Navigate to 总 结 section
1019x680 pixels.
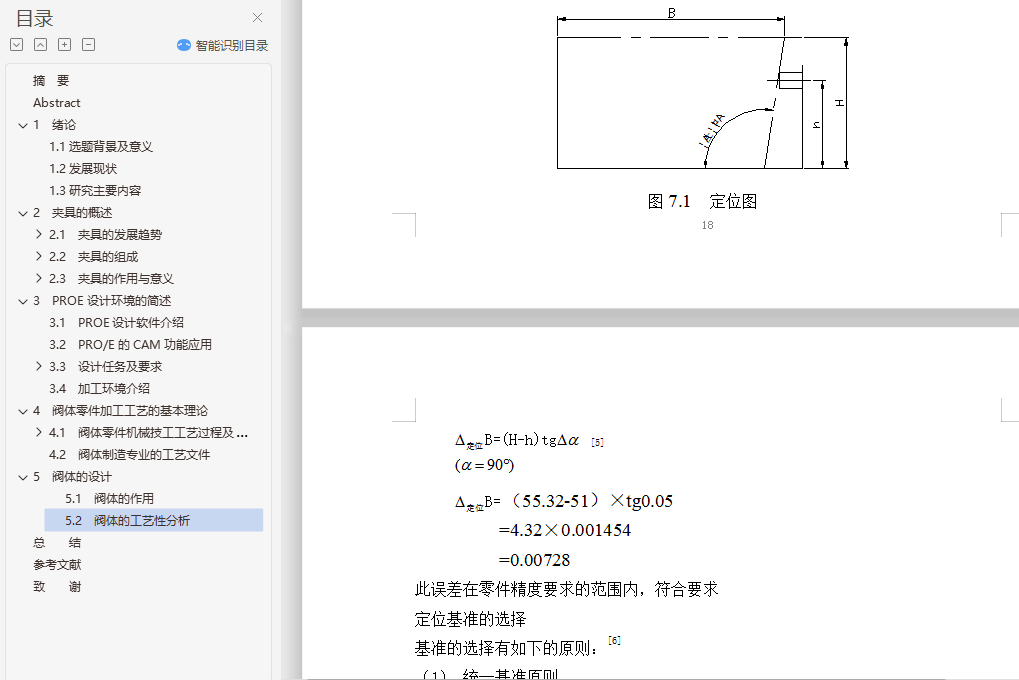tap(57, 543)
